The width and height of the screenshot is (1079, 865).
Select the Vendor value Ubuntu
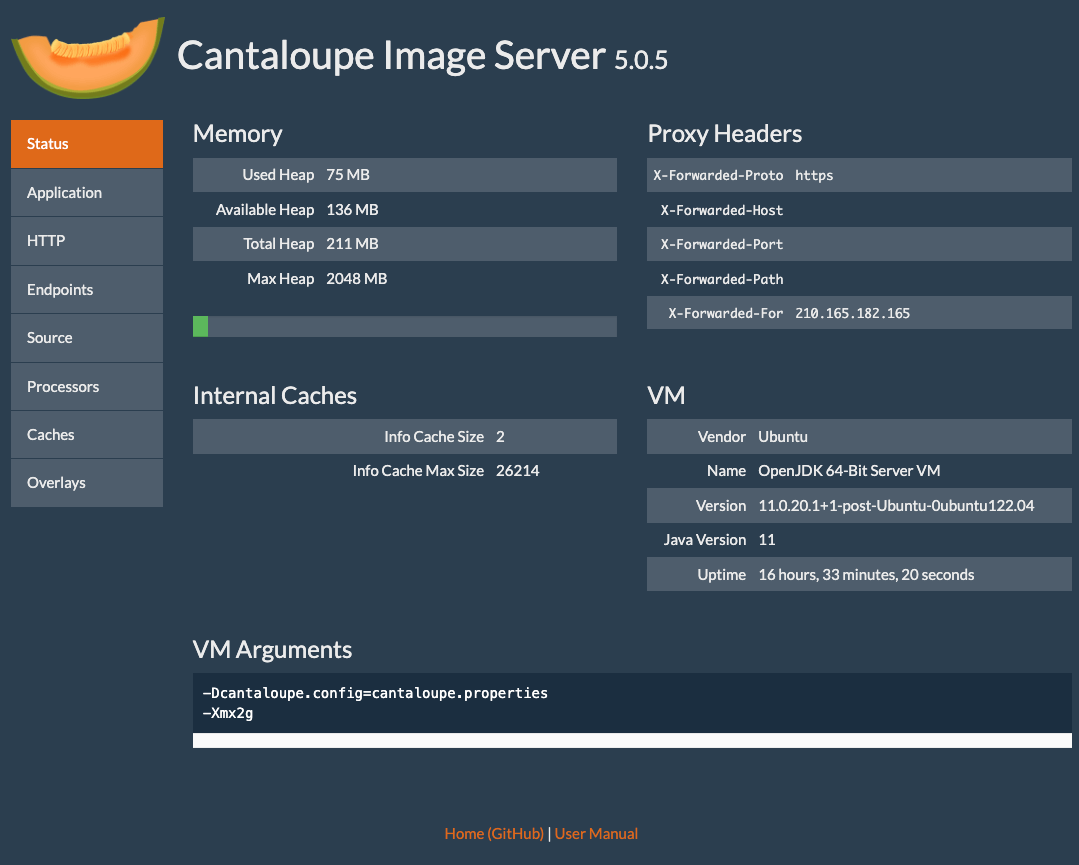(x=783, y=437)
